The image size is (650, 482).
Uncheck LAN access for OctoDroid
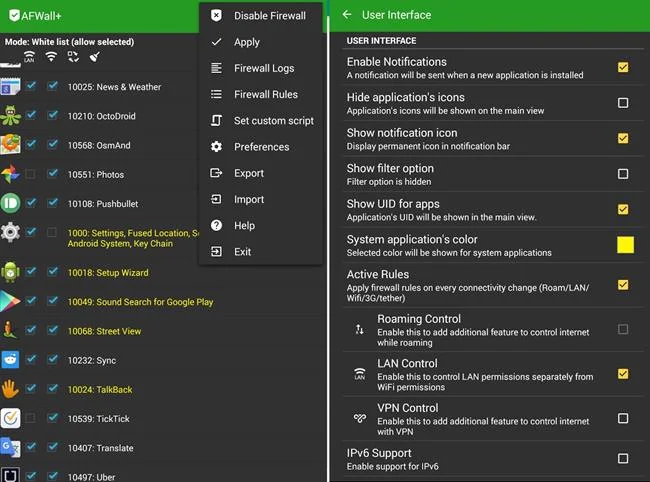[x=31, y=115]
